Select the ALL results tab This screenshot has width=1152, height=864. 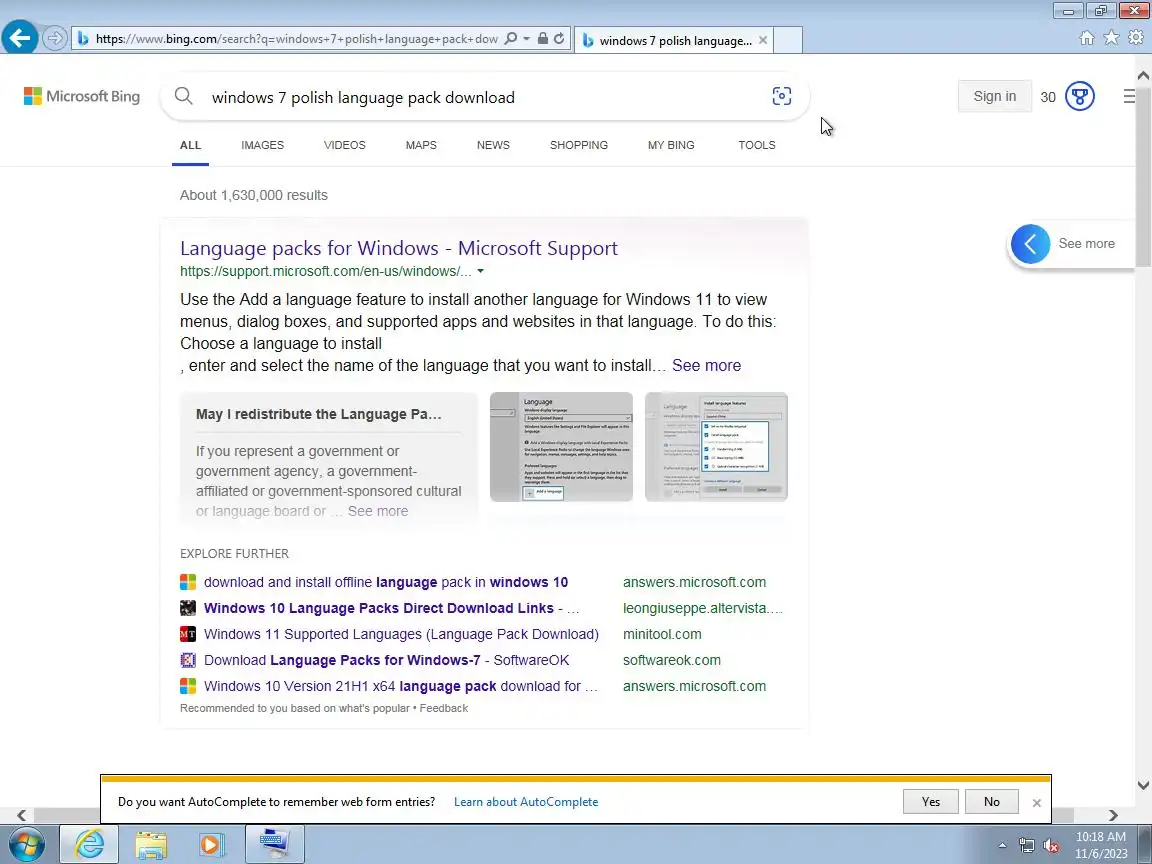pos(190,145)
